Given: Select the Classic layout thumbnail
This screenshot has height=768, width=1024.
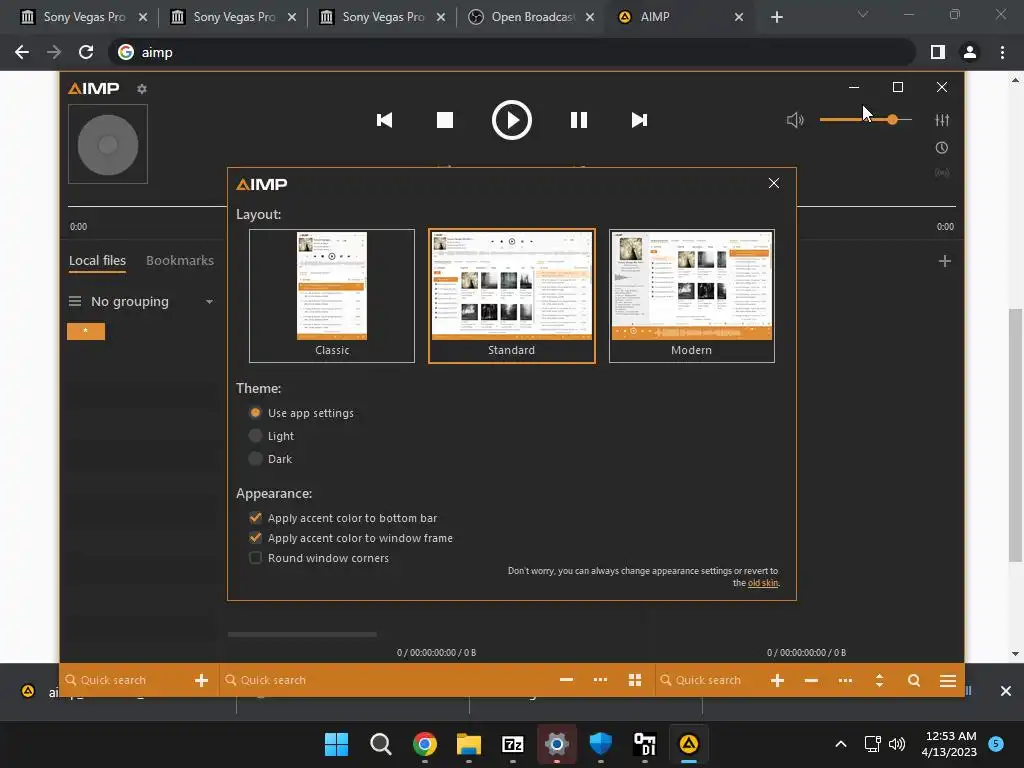Looking at the screenshot, I should point(332,296).
